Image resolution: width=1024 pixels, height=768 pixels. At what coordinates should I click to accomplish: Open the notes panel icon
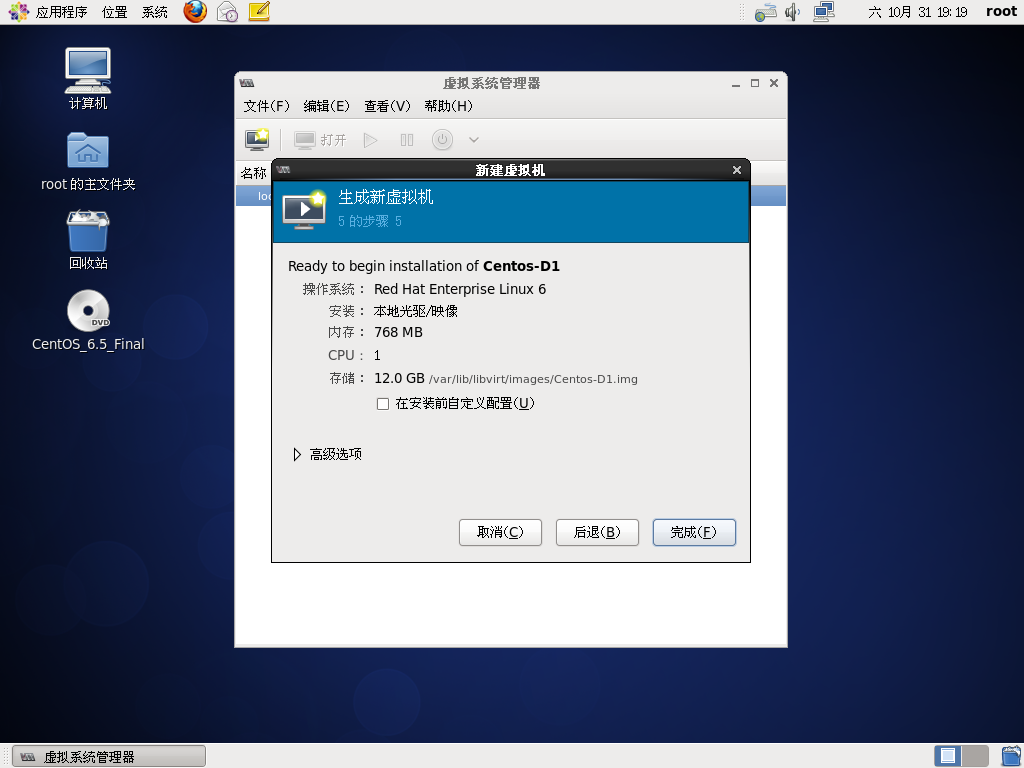tap(259, 12)
